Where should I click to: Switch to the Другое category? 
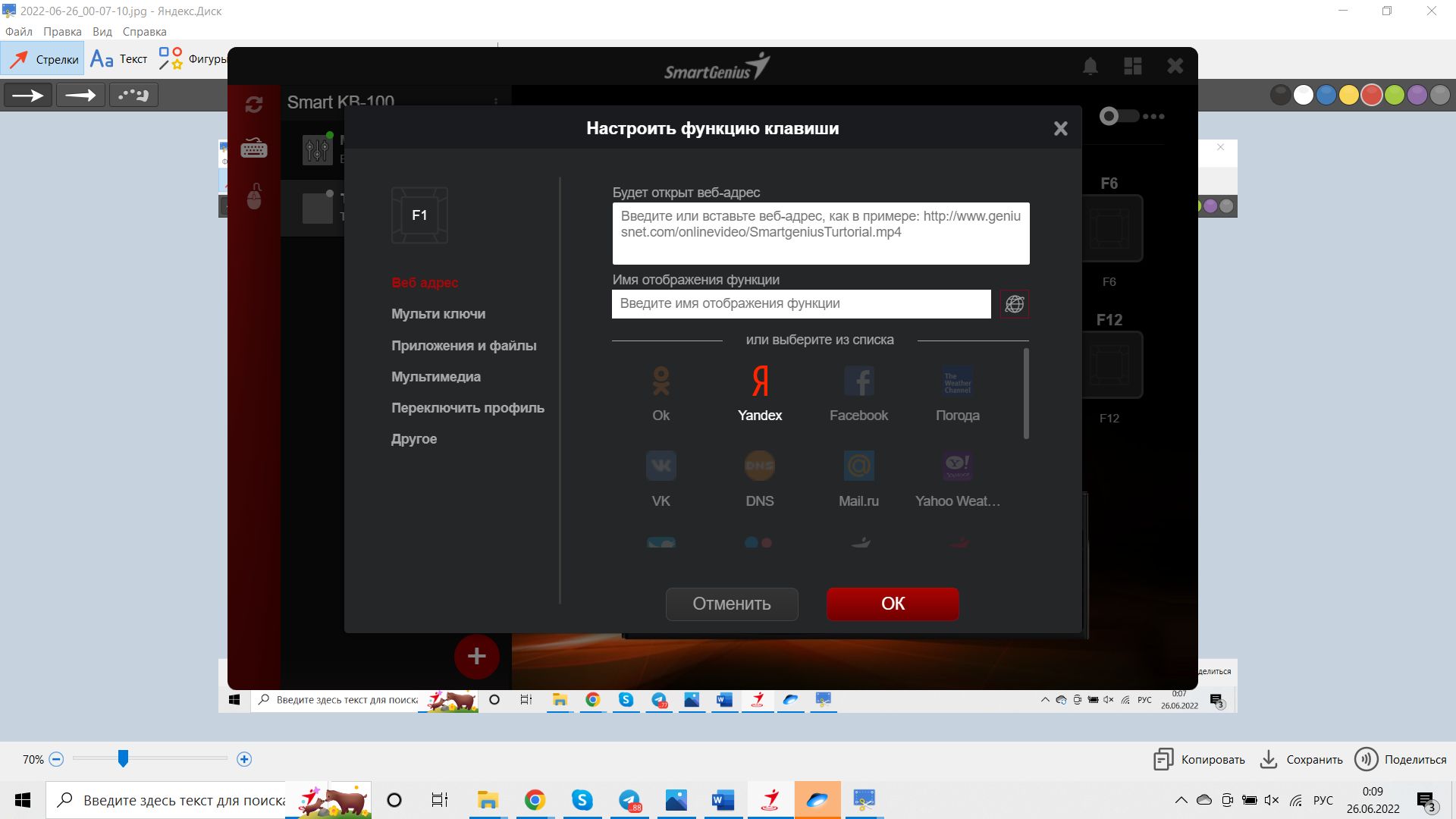coord(414,439)
